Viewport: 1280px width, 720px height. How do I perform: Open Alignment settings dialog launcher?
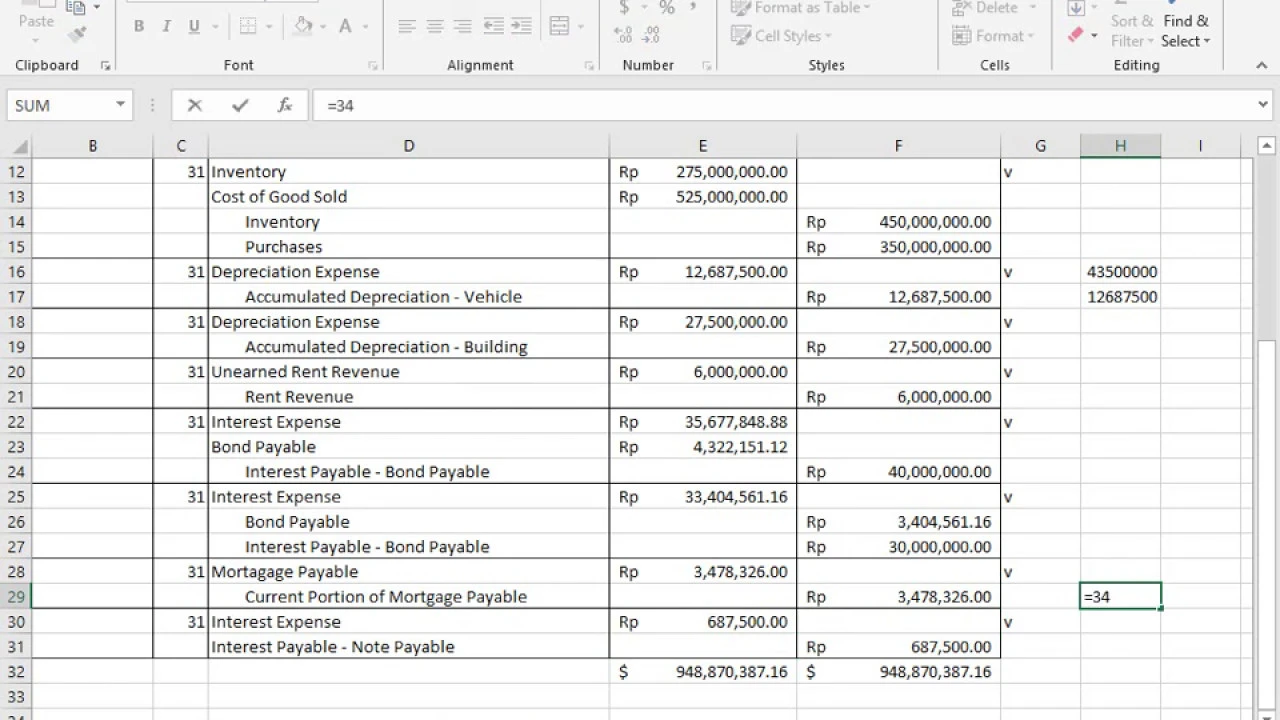click(x=589, y=65)
